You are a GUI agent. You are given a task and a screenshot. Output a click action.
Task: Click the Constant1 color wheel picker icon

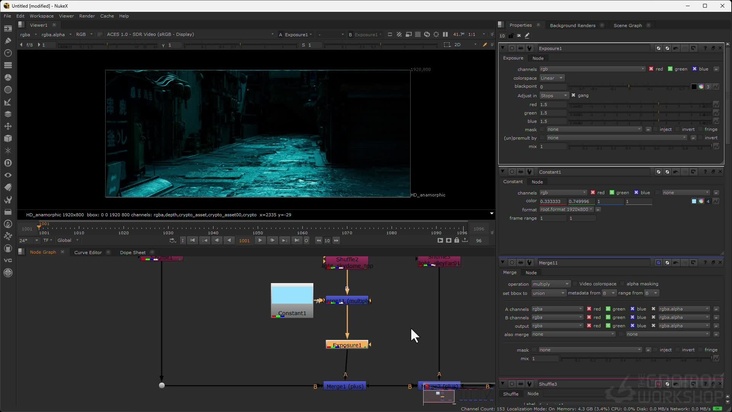[701, 201]
